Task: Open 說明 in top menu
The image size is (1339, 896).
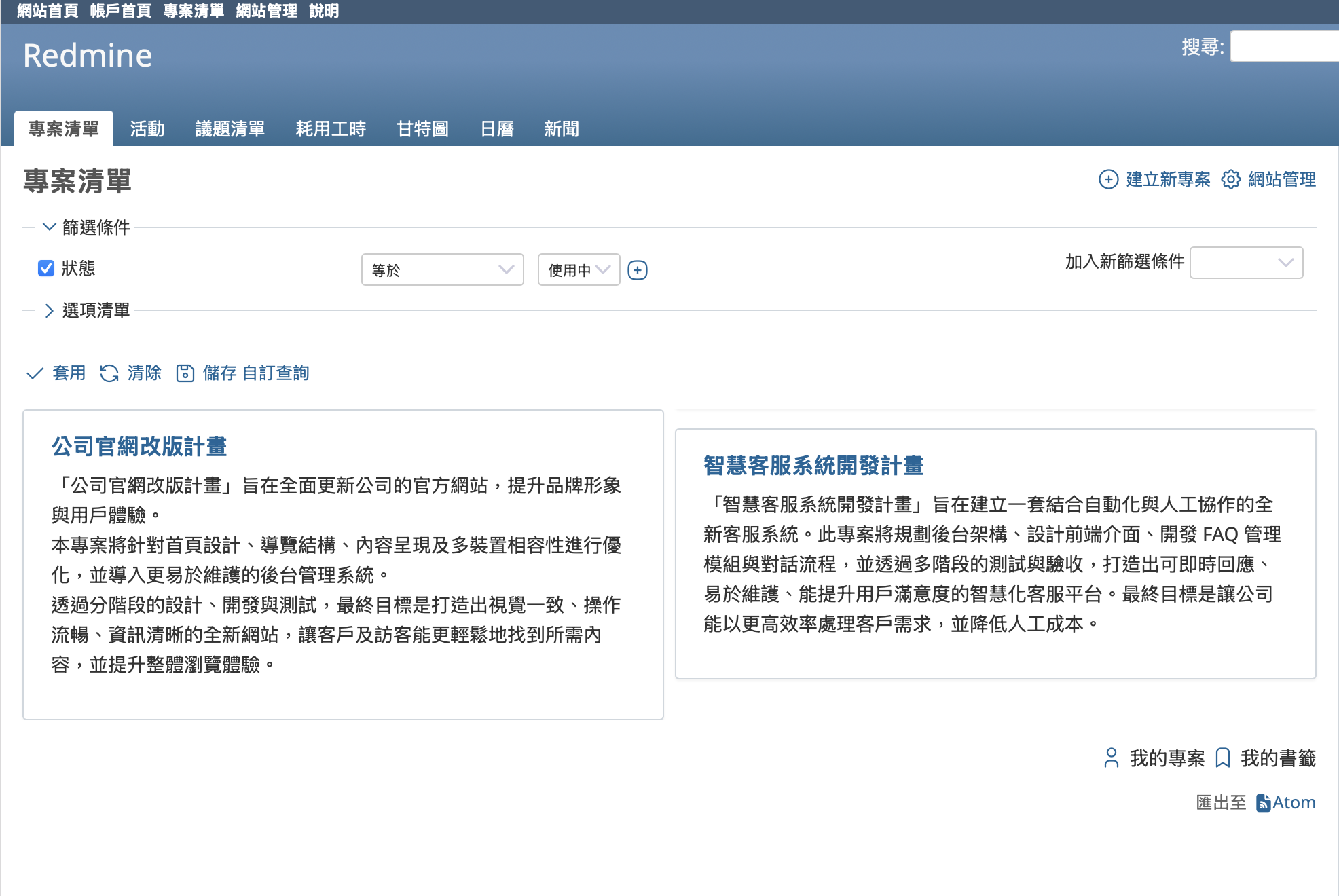Action: pos(324,11)
